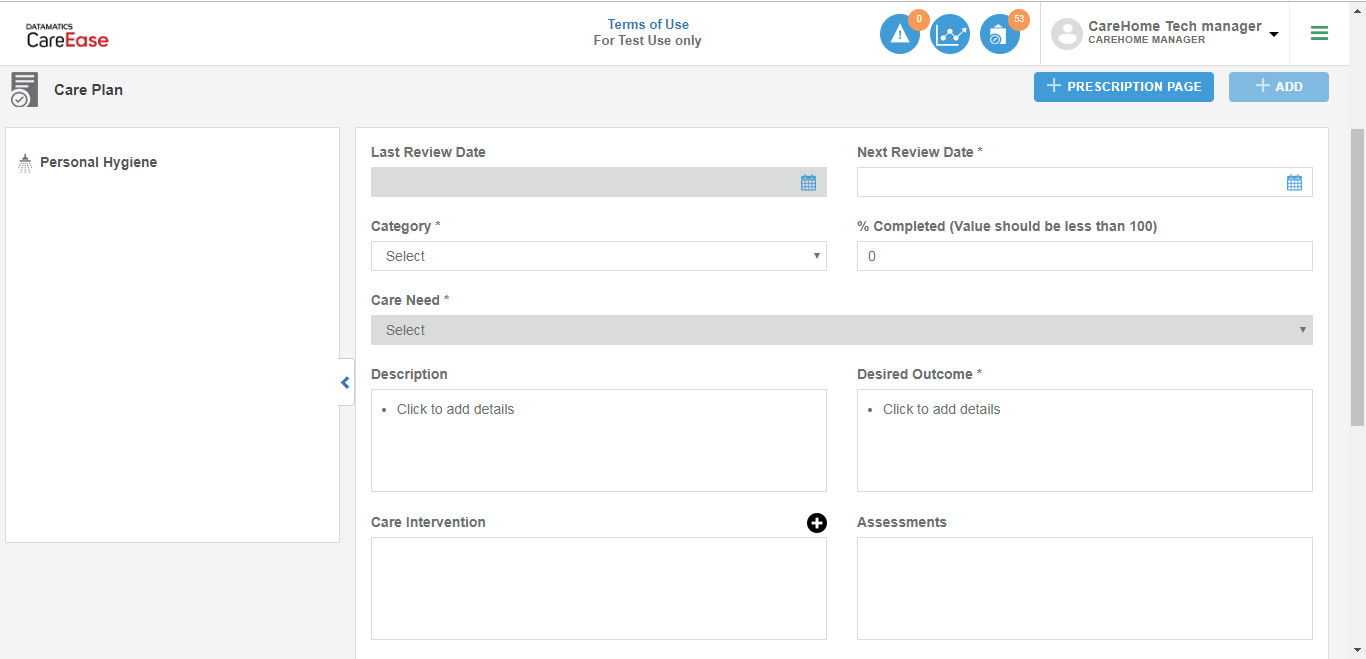Expand the CareHome Tech manager account menu
Screen dimensions: 1366x659
pos(1272,33)
